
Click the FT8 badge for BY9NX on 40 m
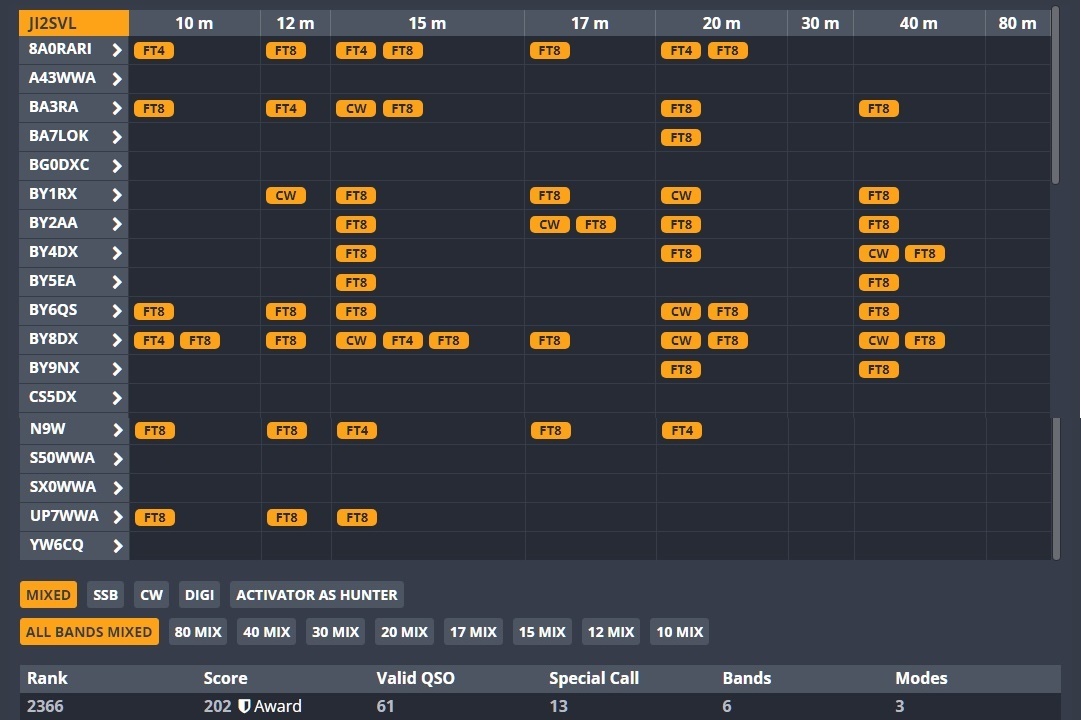(x=879, y=370)
